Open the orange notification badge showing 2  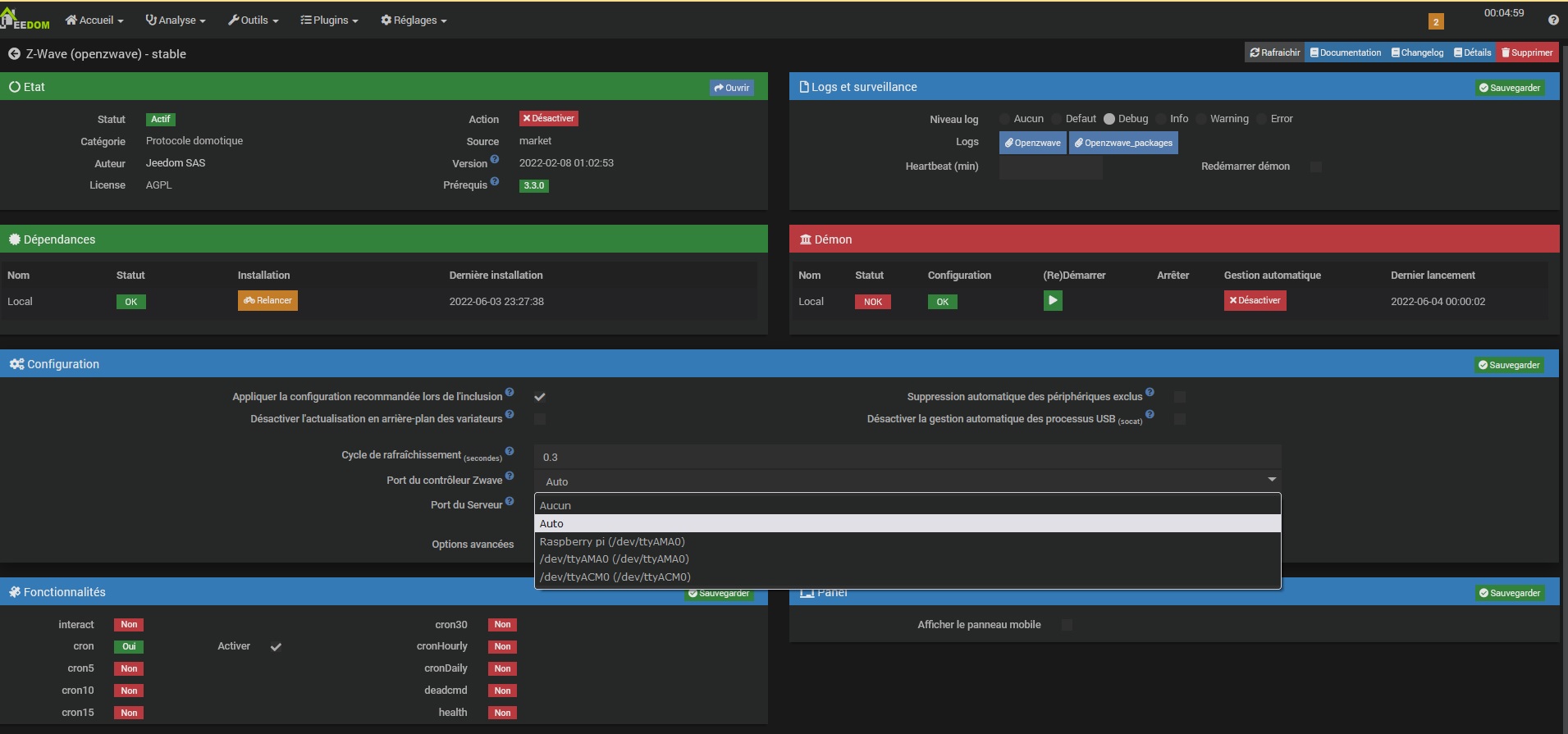[x=1435, y=22]
